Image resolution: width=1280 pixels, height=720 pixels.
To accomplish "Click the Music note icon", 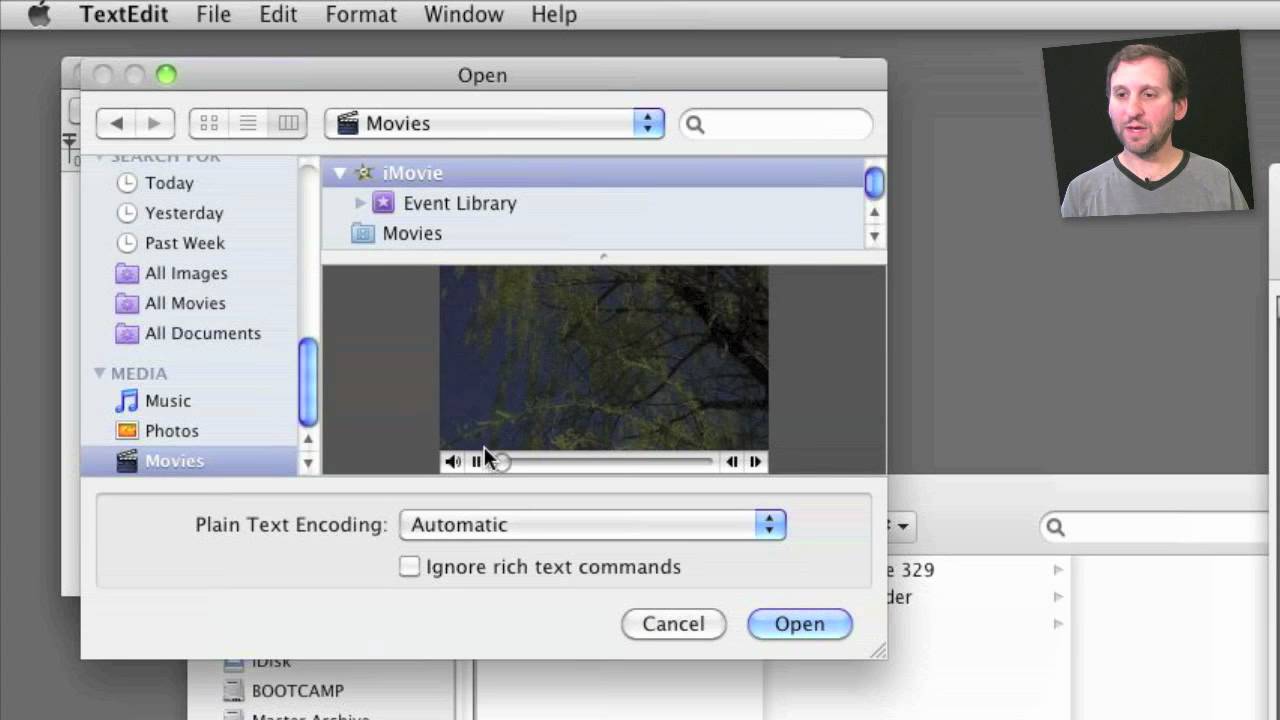I will point(126,401).
